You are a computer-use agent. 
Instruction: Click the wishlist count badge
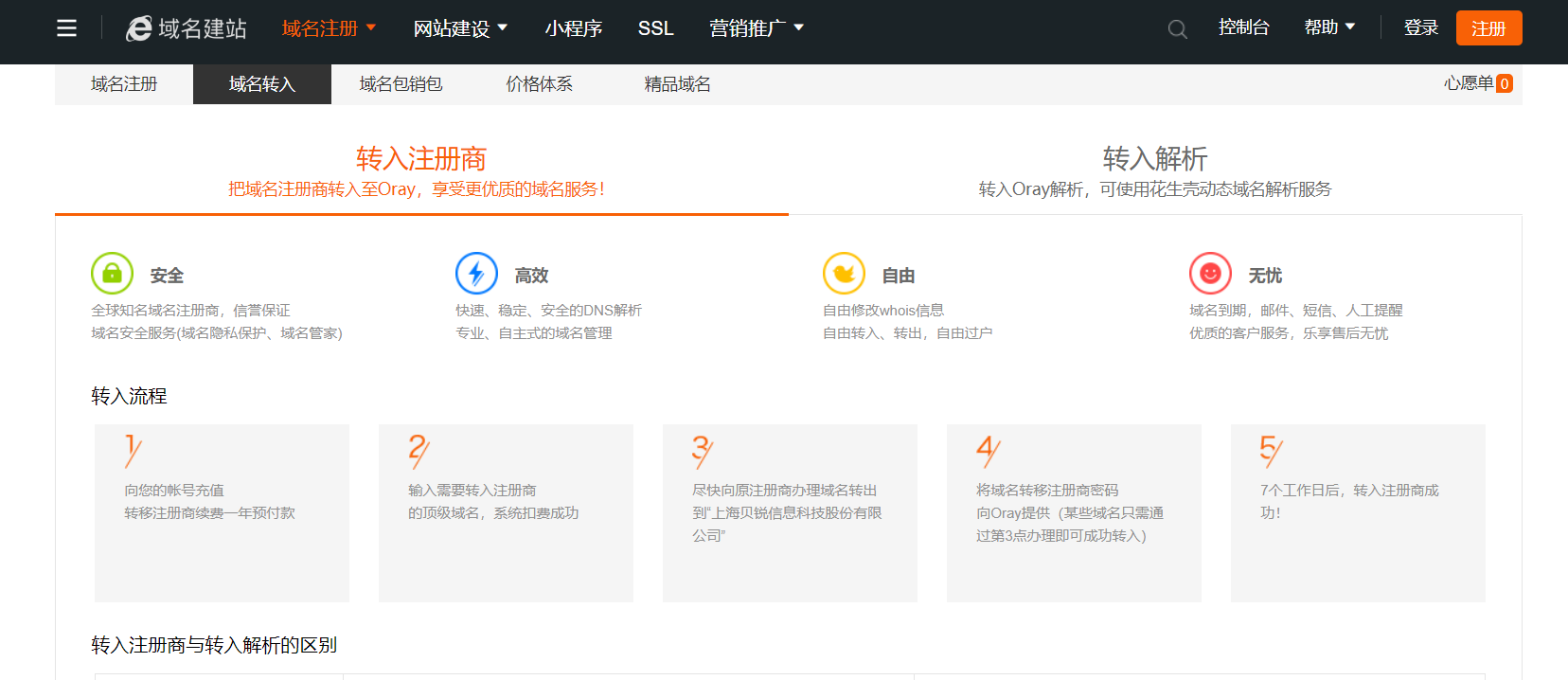tap(1504, 83)
